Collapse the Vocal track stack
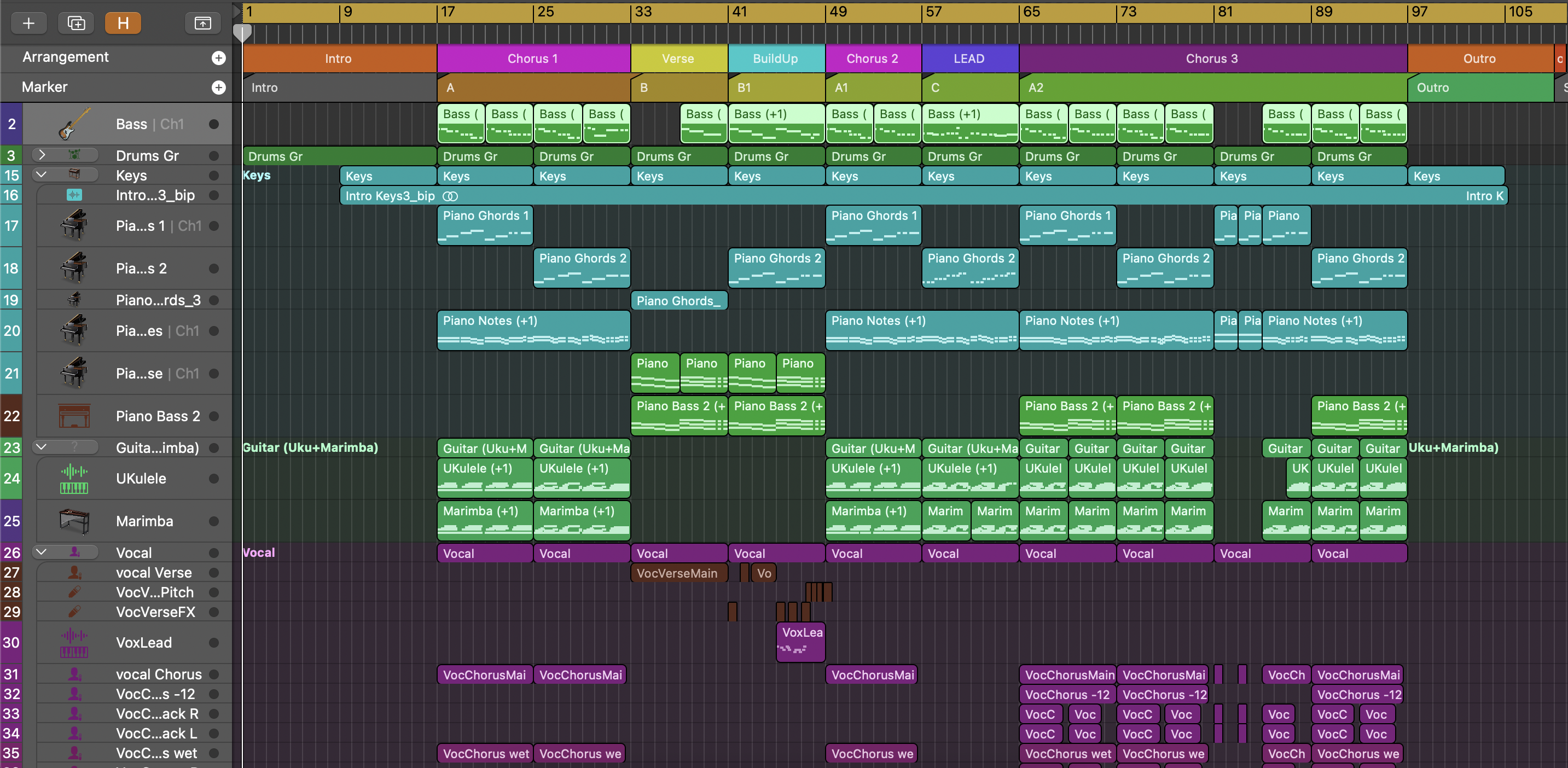1568x768 pixels. [x=42, y=552]
